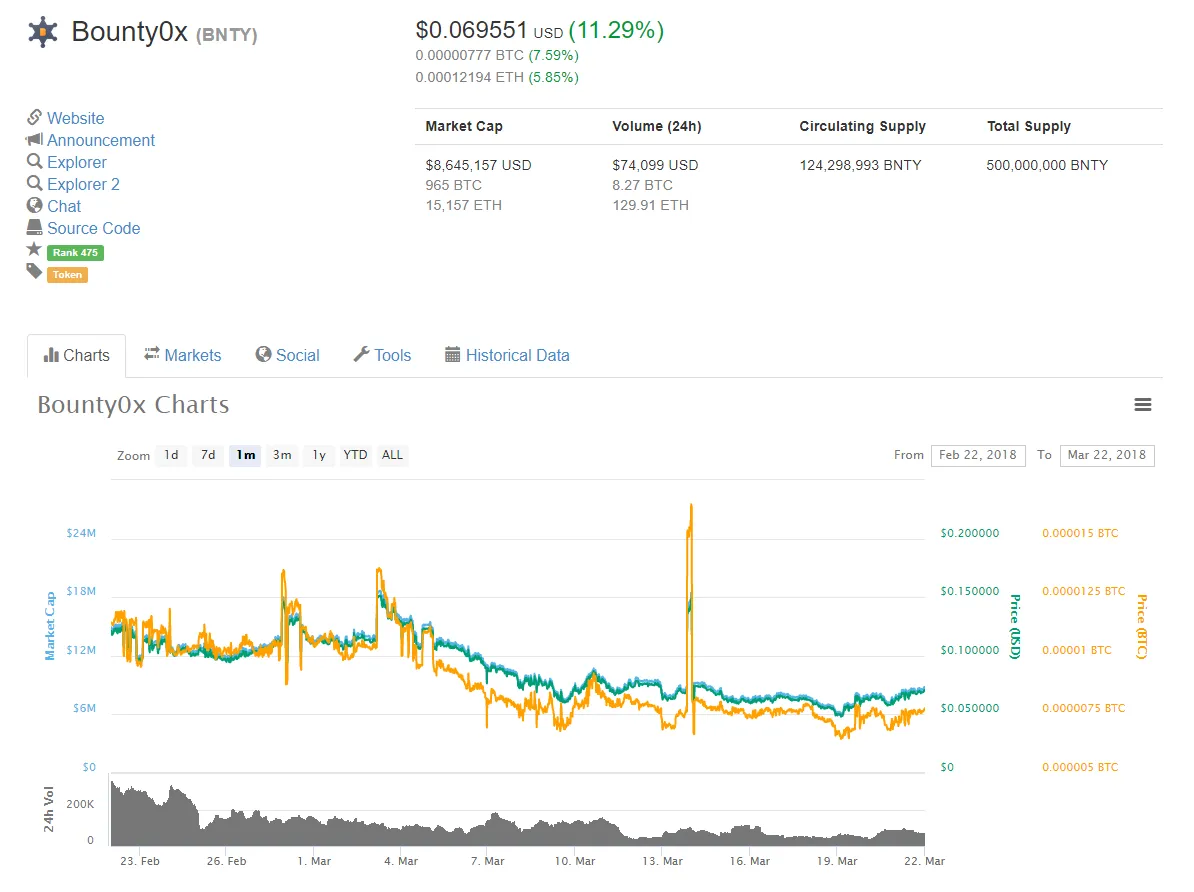Click the Market Cap column header

(464, 126)
